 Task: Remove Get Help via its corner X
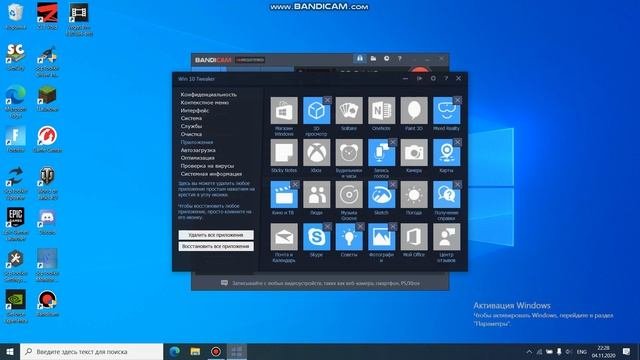(458, 184)
